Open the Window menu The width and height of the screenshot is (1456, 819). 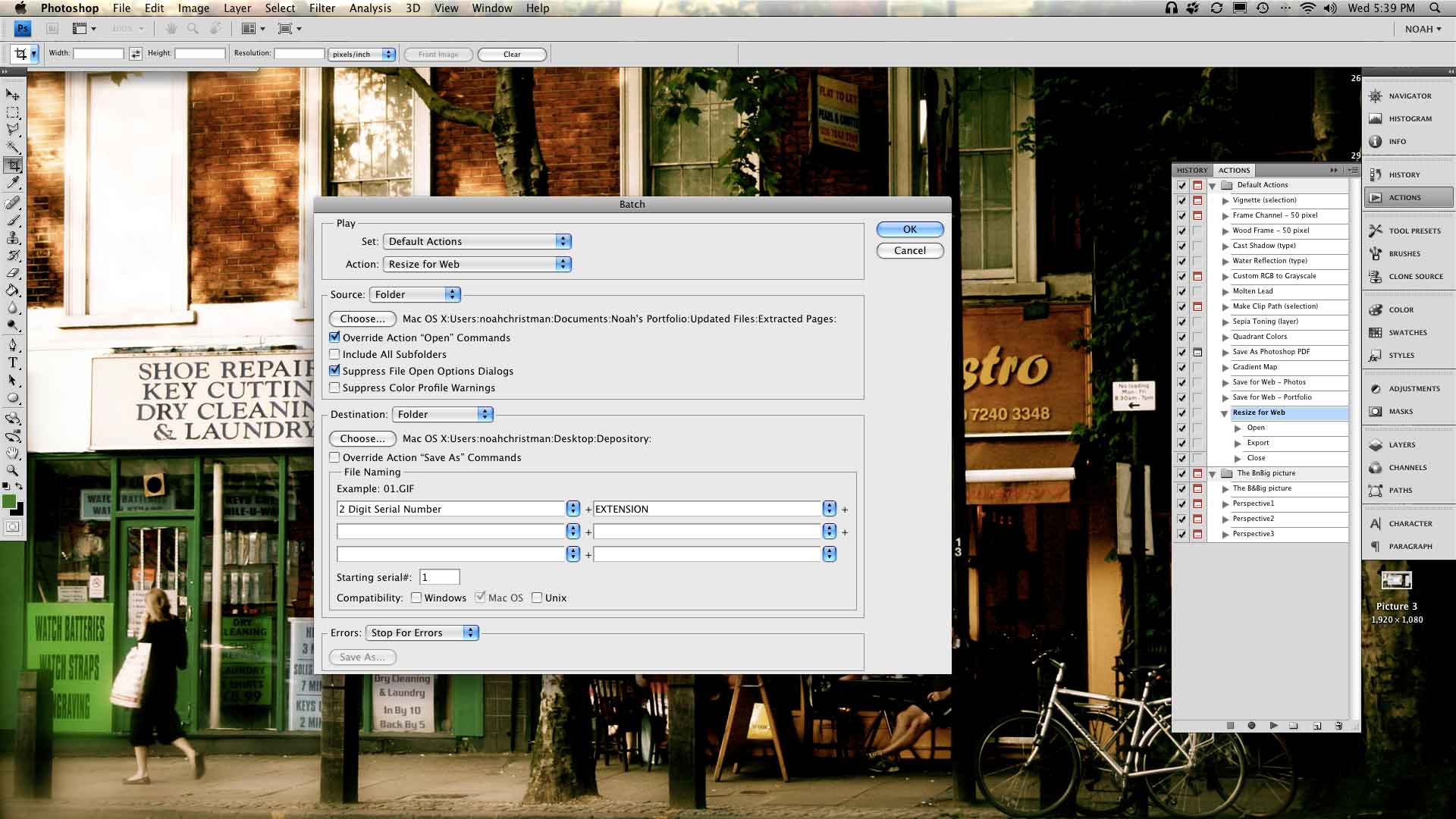click(x=492, y=8)
